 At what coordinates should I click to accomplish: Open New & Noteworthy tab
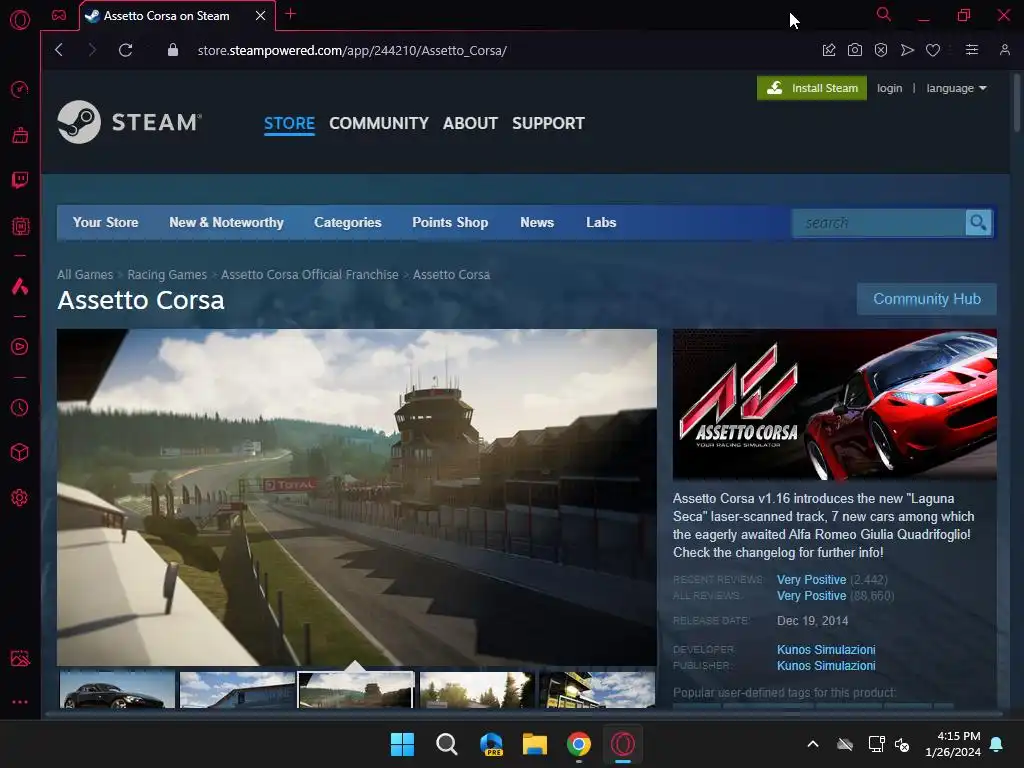[227, 223]
